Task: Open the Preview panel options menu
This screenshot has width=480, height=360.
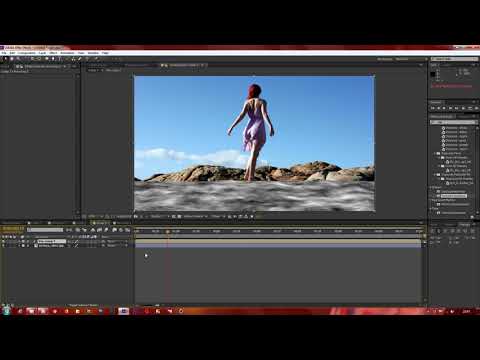Action: [x=474, y=102]
